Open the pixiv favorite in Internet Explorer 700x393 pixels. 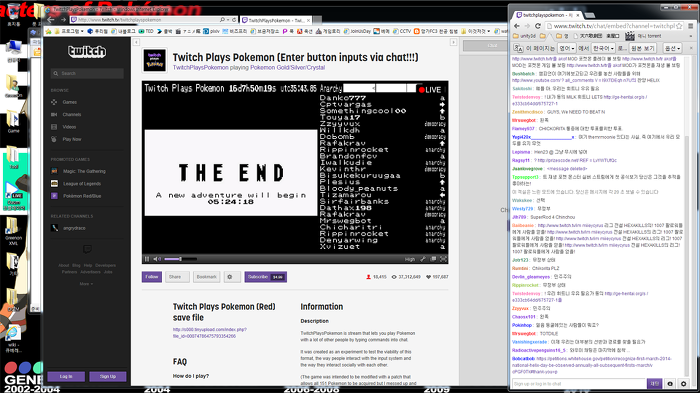click(x=211, y=31)
